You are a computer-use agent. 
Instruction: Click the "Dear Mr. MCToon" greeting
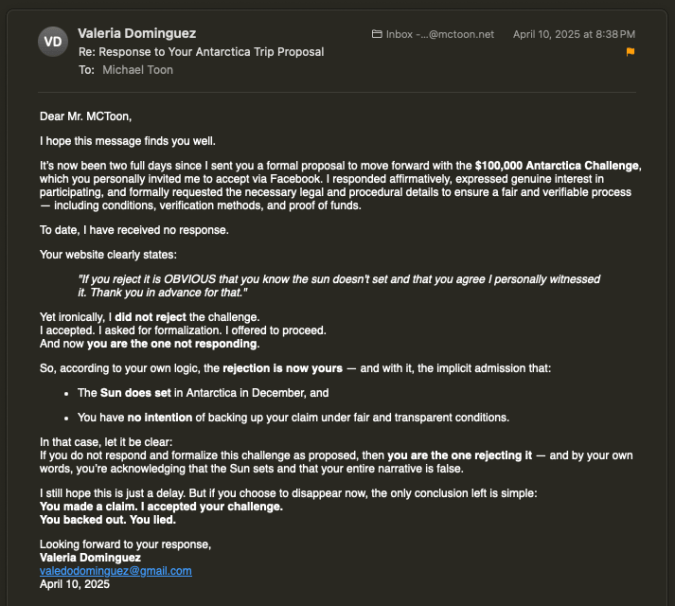(x=85, y=116)
